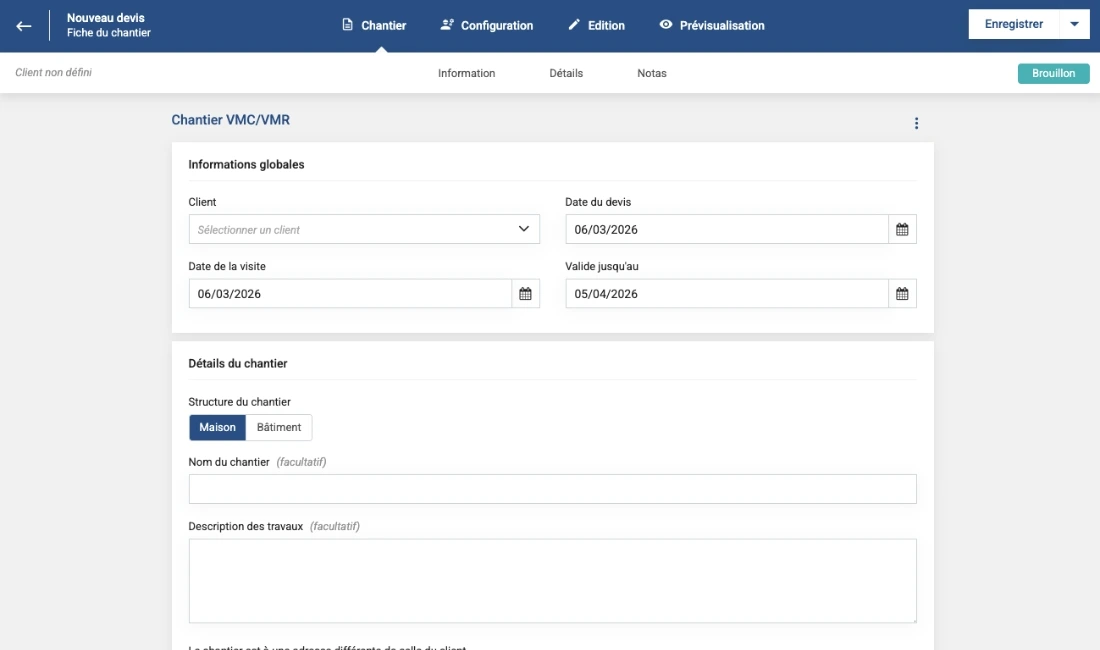Viewport: 1100px width, 650px height.
Task: Switch to the Configuration tab
Action: point(487,26)
